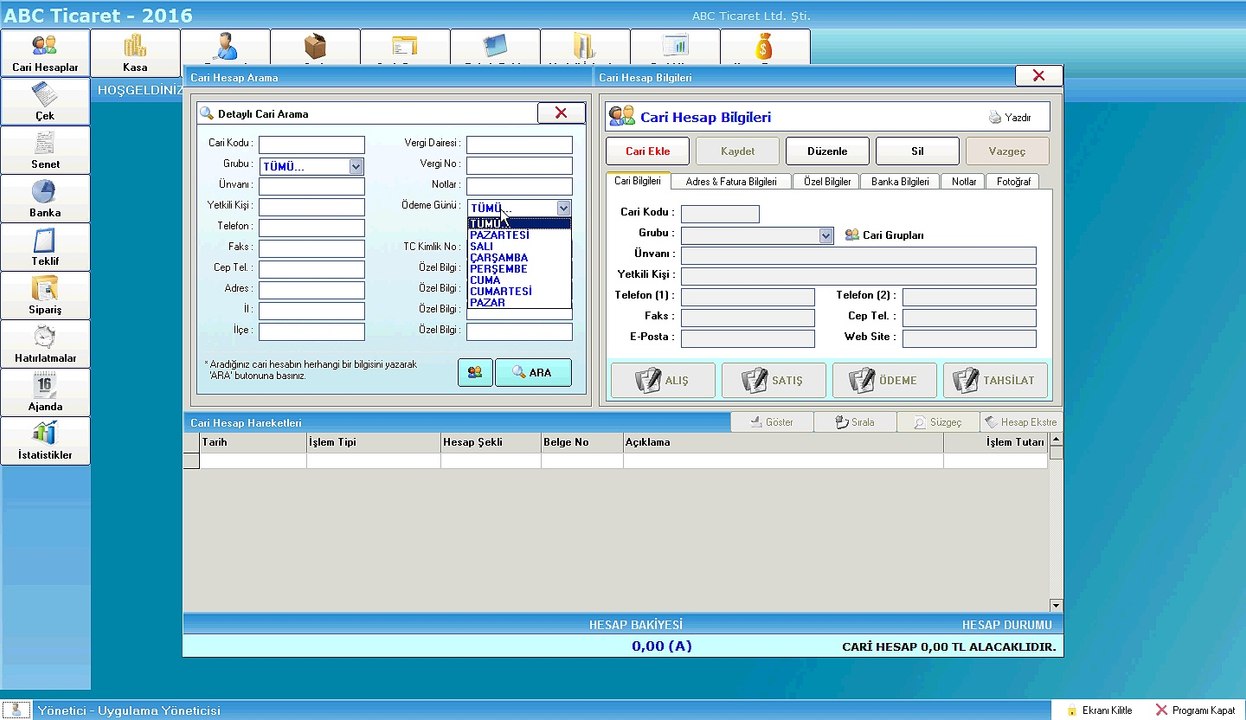Click the SATIŞ sales button

774,381
